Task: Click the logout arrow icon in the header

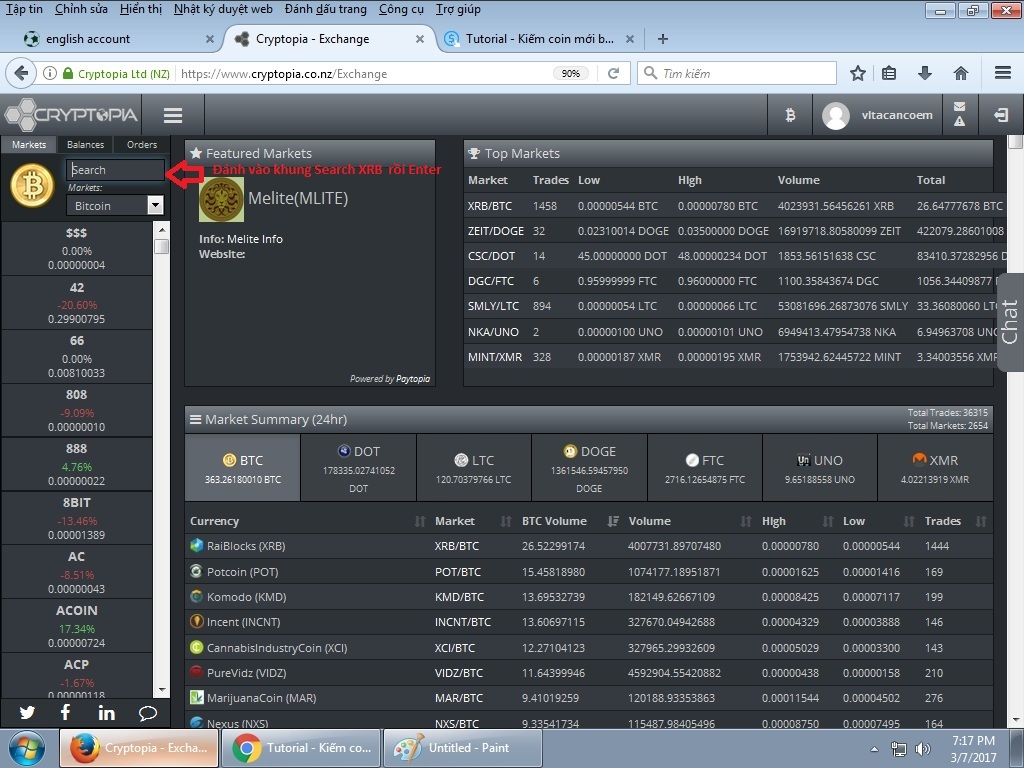Action: [1000, 116]
